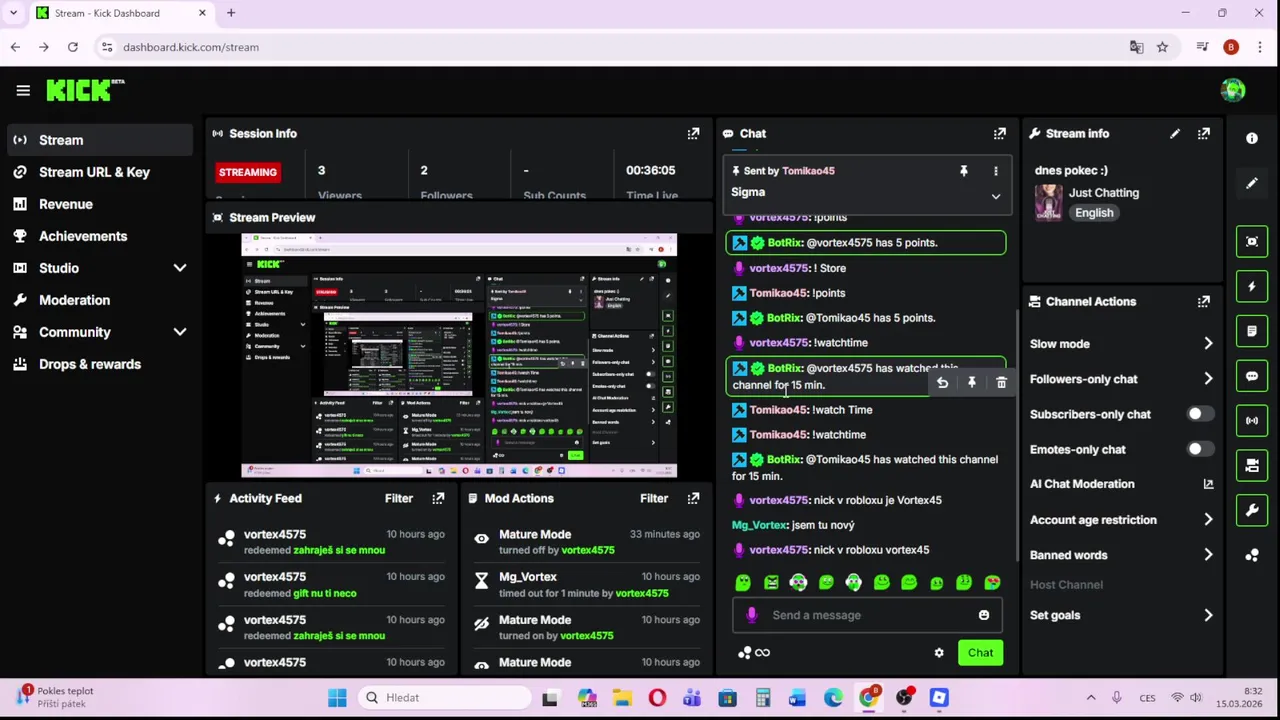Image resolution: width=1280 pixels, height=720 pixels.
Task: Pop out the Stream info panel
Action: click(x=1204, y=133)
